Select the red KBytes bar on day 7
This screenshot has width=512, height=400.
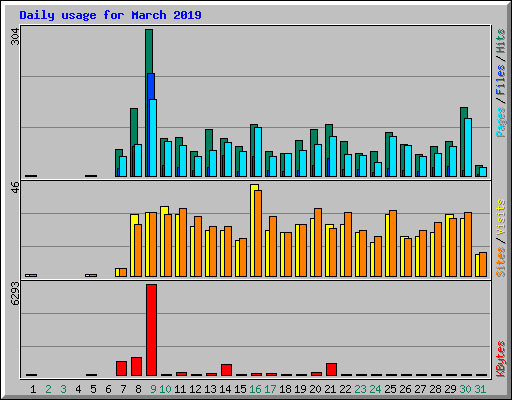click(121, 368)
